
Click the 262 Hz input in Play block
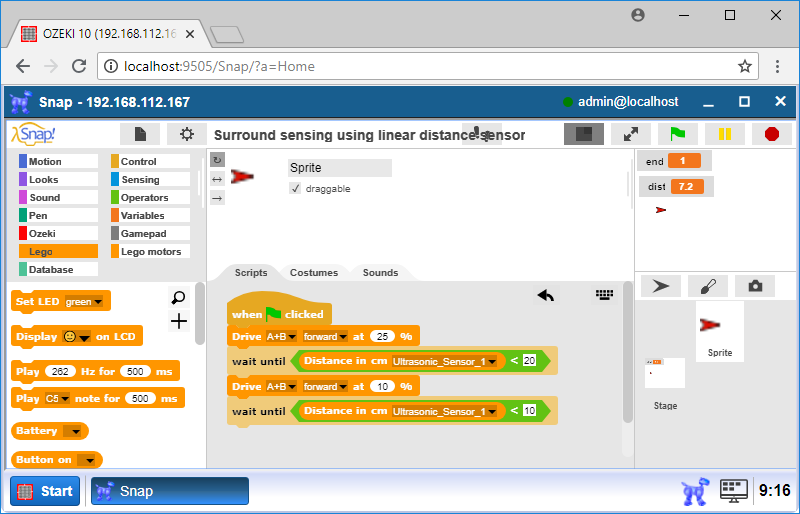pyautogui.click(x=60, y=372)
